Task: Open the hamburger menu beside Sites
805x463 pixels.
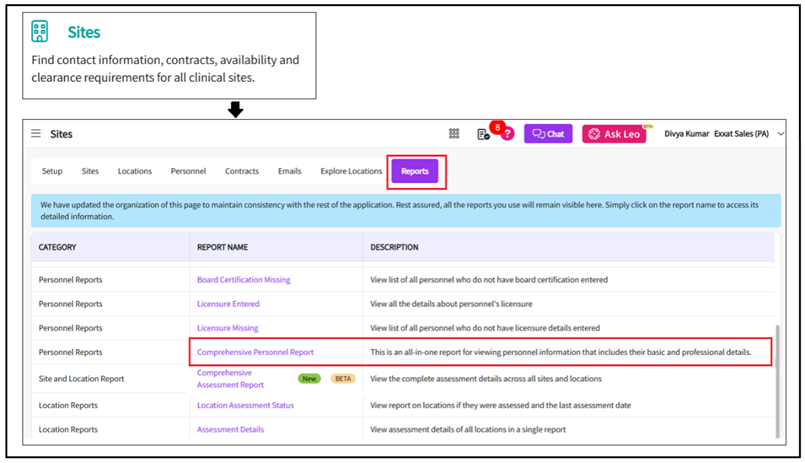Action: [36, 134]
